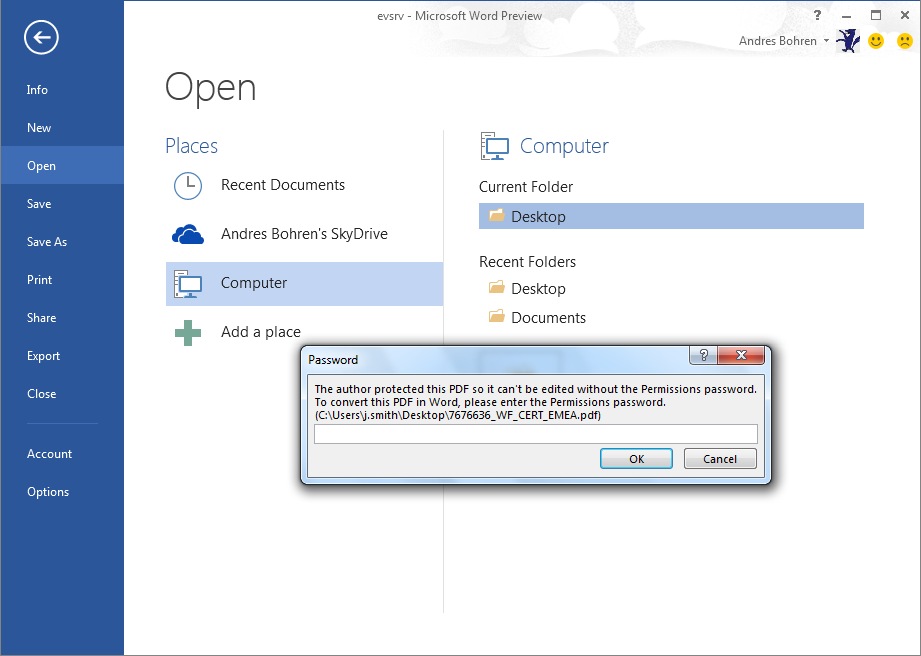
Task: Click the Word Help question mark
Action: pos(817,15)
